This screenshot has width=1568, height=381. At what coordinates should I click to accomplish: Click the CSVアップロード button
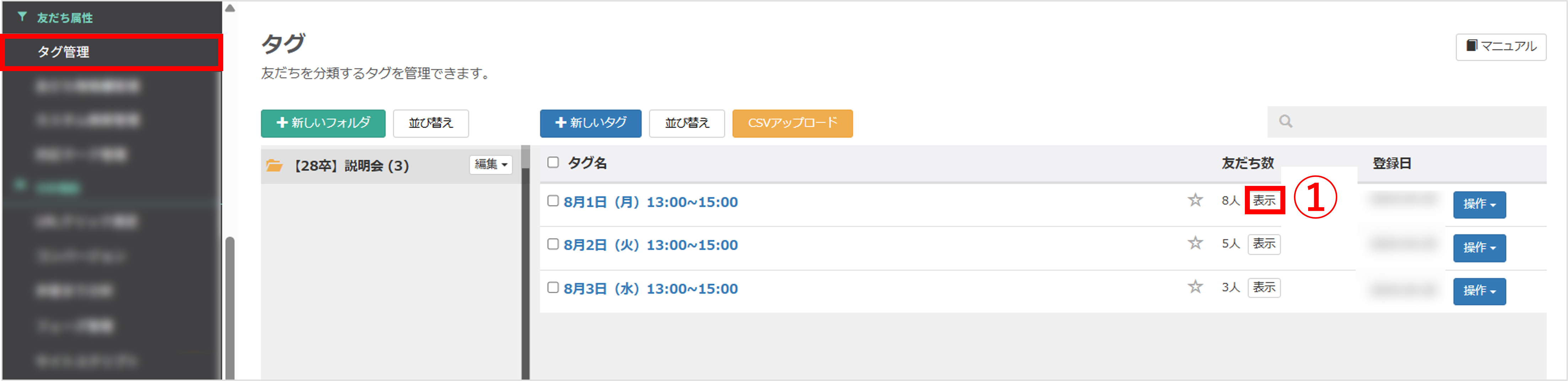coord(792,124)
